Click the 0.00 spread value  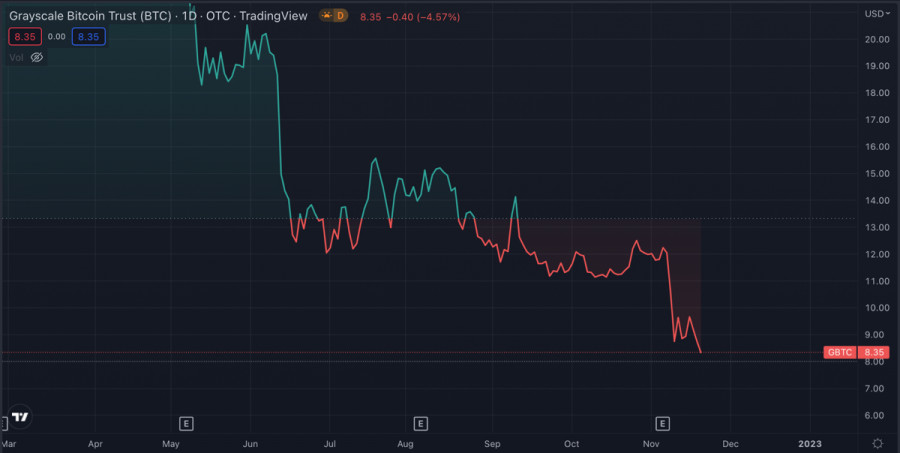click(x=56, y=37)
